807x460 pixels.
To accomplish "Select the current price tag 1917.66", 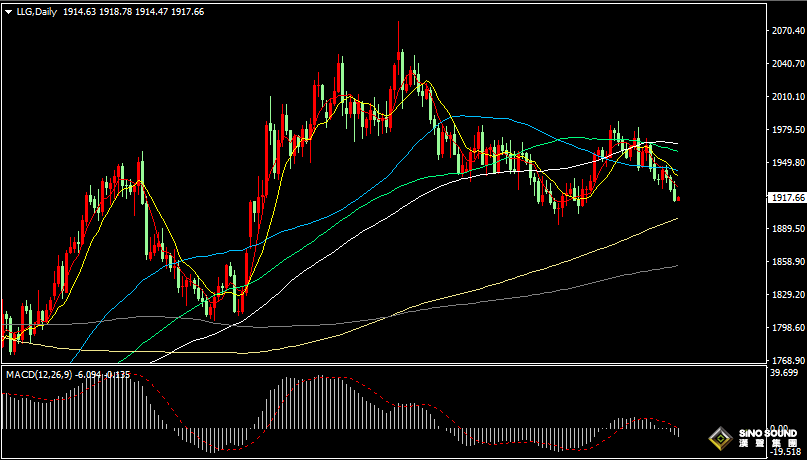I will [788, 198].
